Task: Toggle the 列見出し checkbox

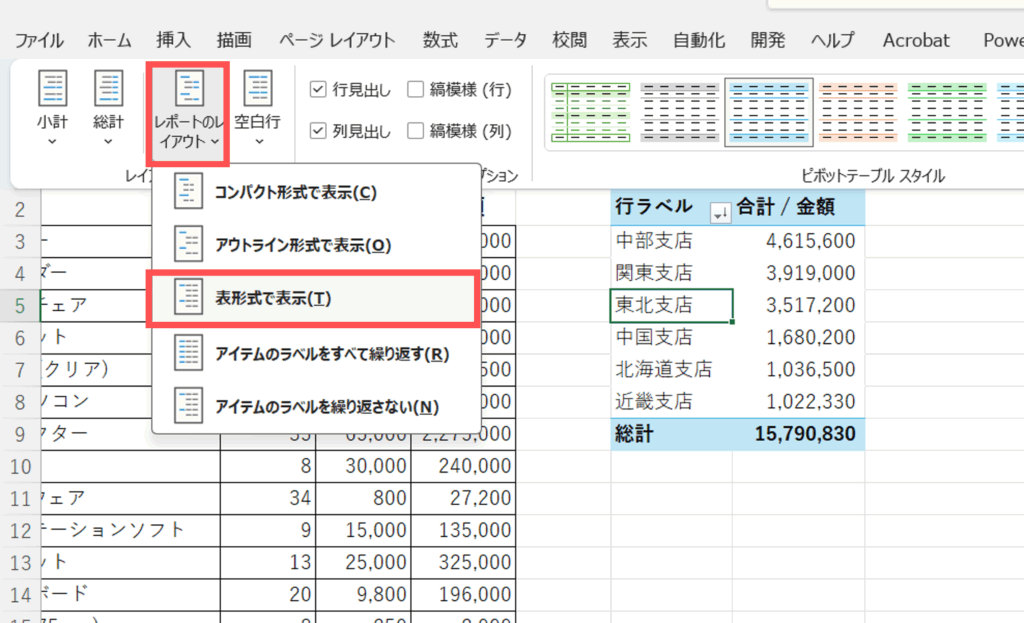Action: point(318,130)
